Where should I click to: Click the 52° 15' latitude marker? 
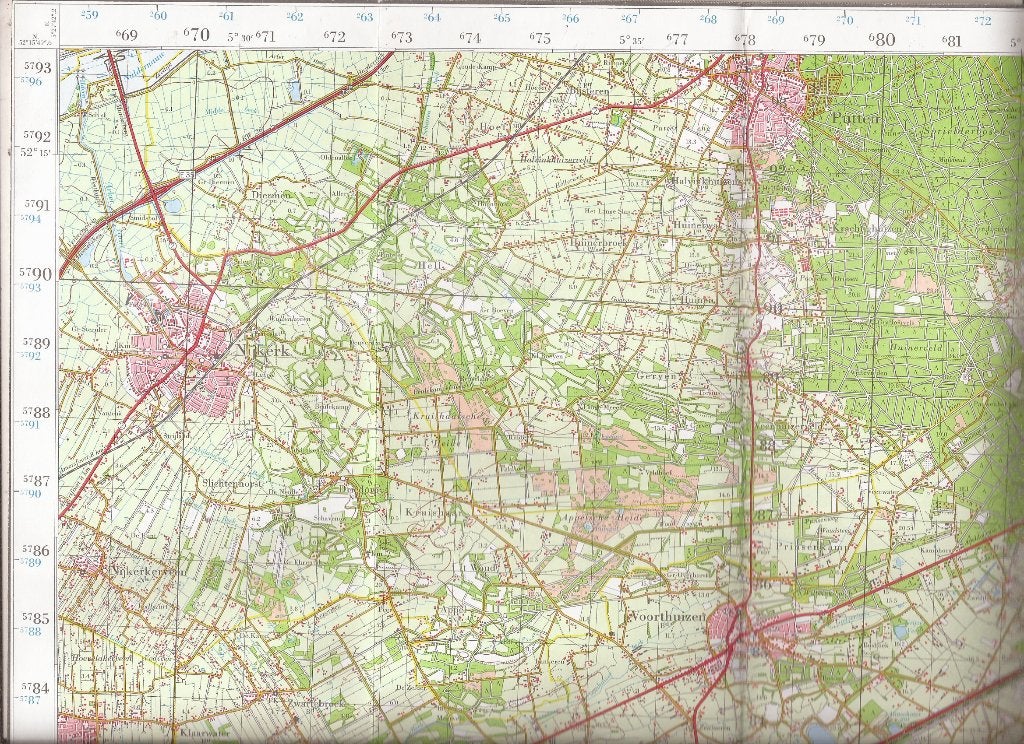(36, 152)
